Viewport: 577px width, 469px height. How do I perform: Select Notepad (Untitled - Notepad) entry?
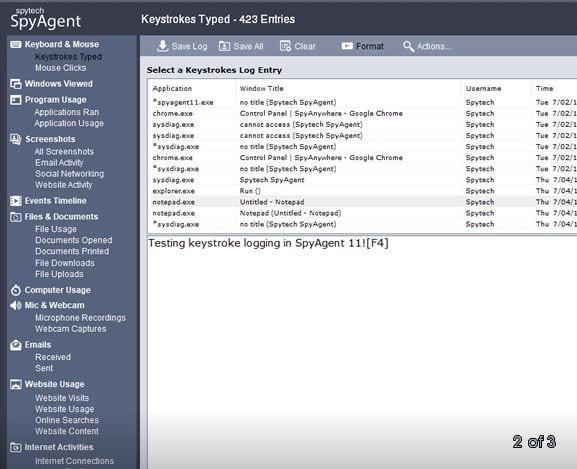point(362,213)
